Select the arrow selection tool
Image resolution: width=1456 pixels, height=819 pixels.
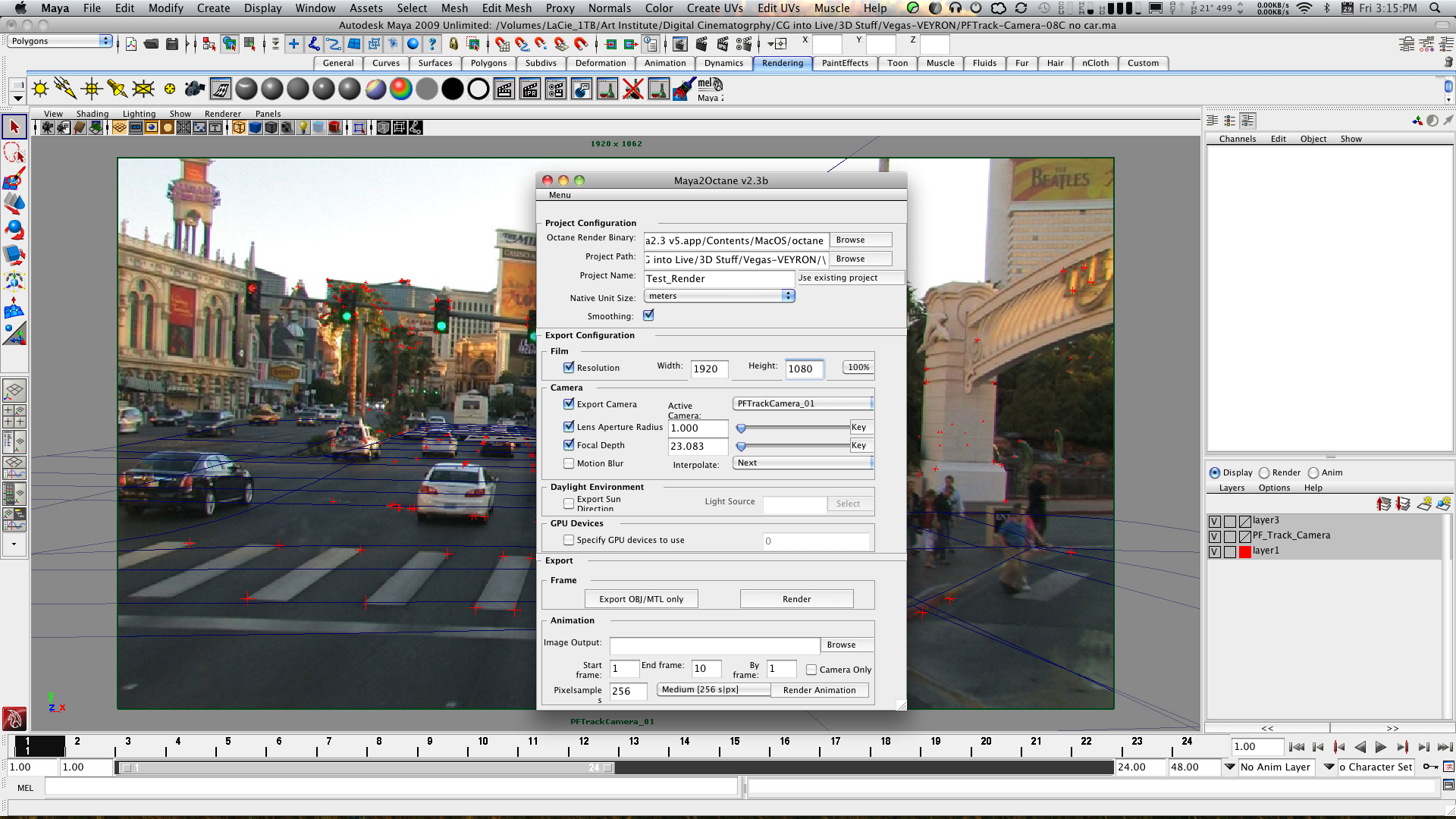14,127
